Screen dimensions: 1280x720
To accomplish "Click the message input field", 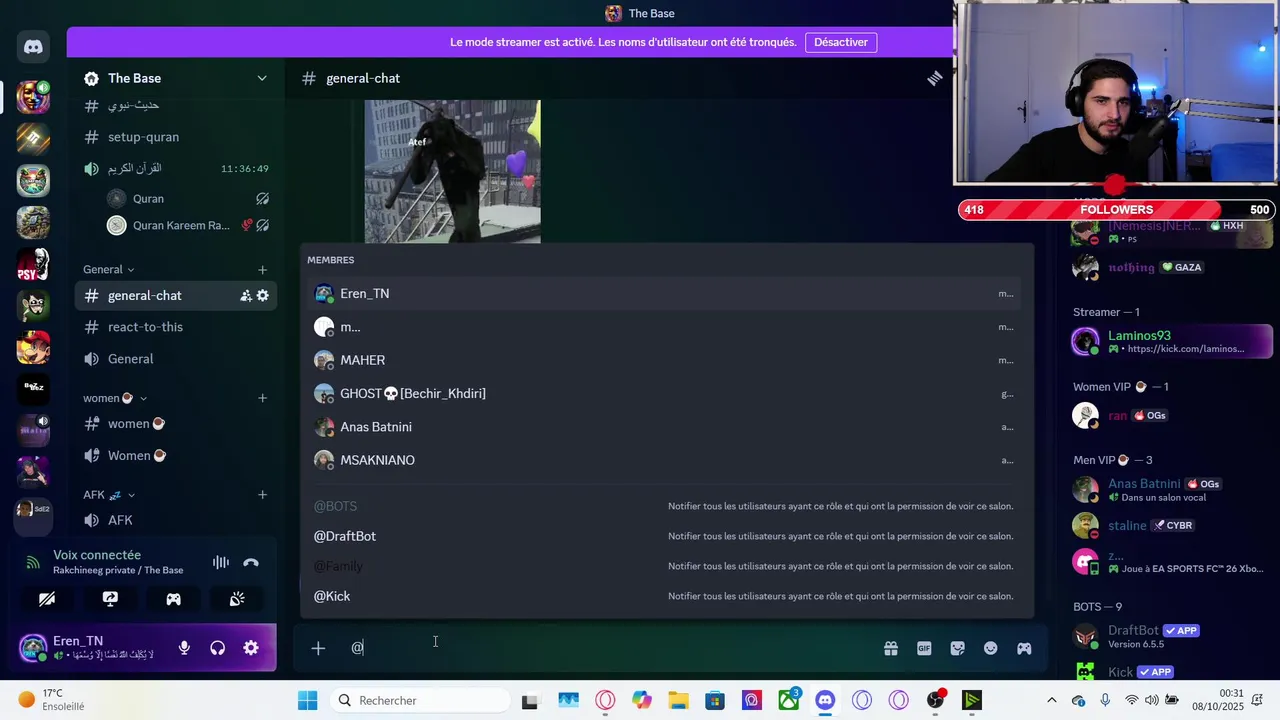I will click(x=610, y=648).
